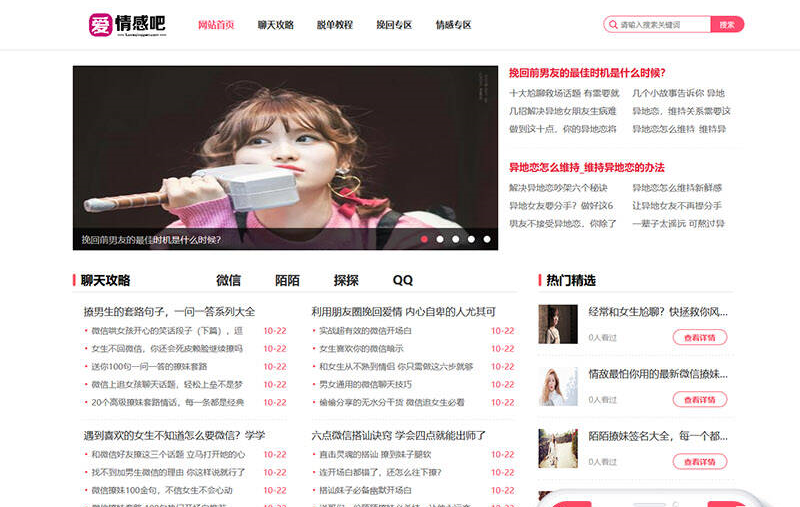This screenshot has height=507, width=800.
Task: Open article 撩男生的套路句子,一问一答系列大全
Action: pos(169,311)
